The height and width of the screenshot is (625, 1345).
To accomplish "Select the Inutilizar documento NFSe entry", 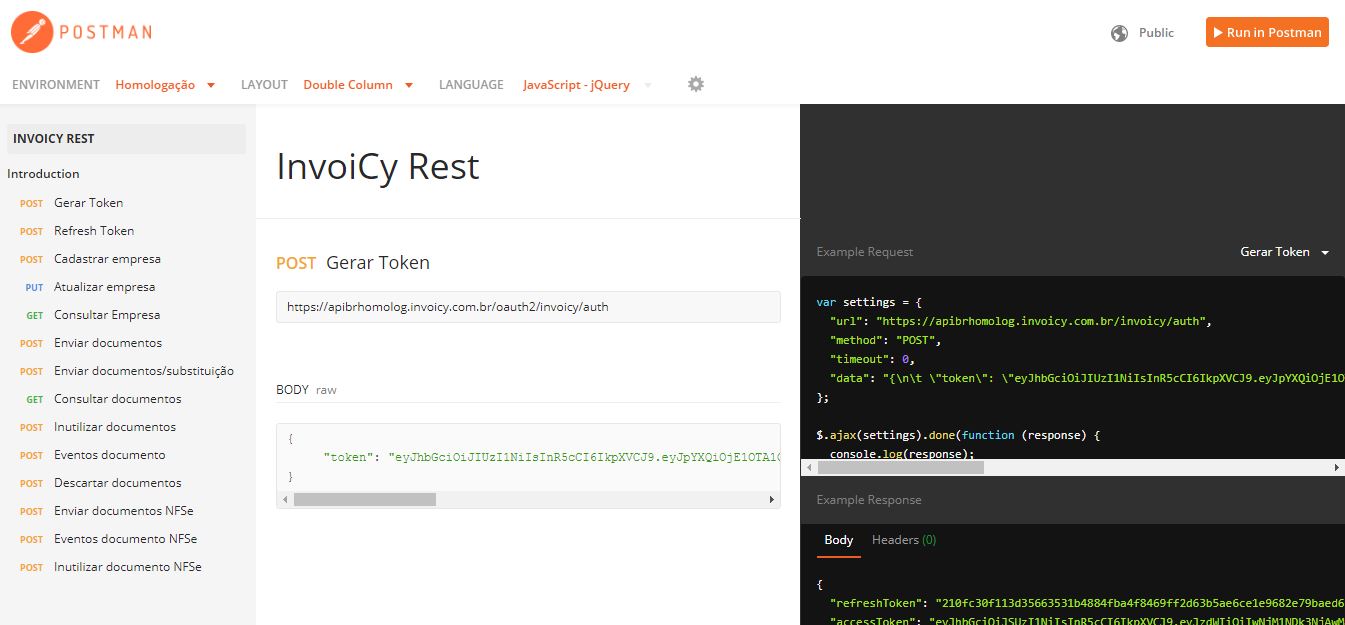I will 127,567.
